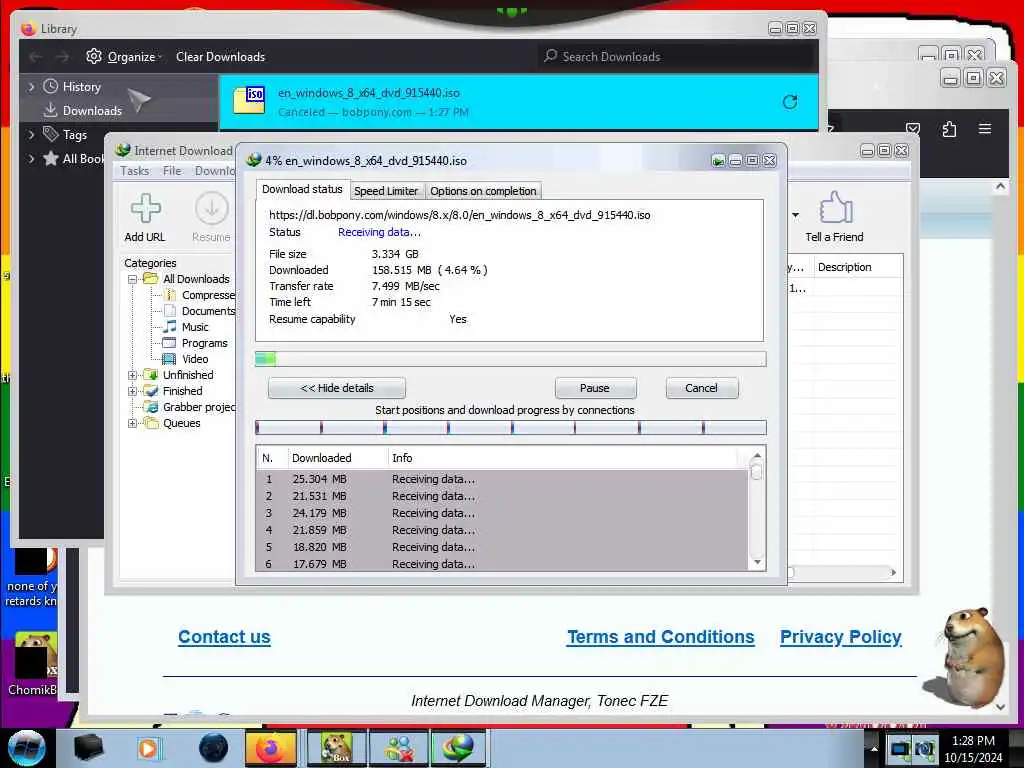Click the connections progress segment bar
Screen dimensions: 1024x768
(511, 428)
